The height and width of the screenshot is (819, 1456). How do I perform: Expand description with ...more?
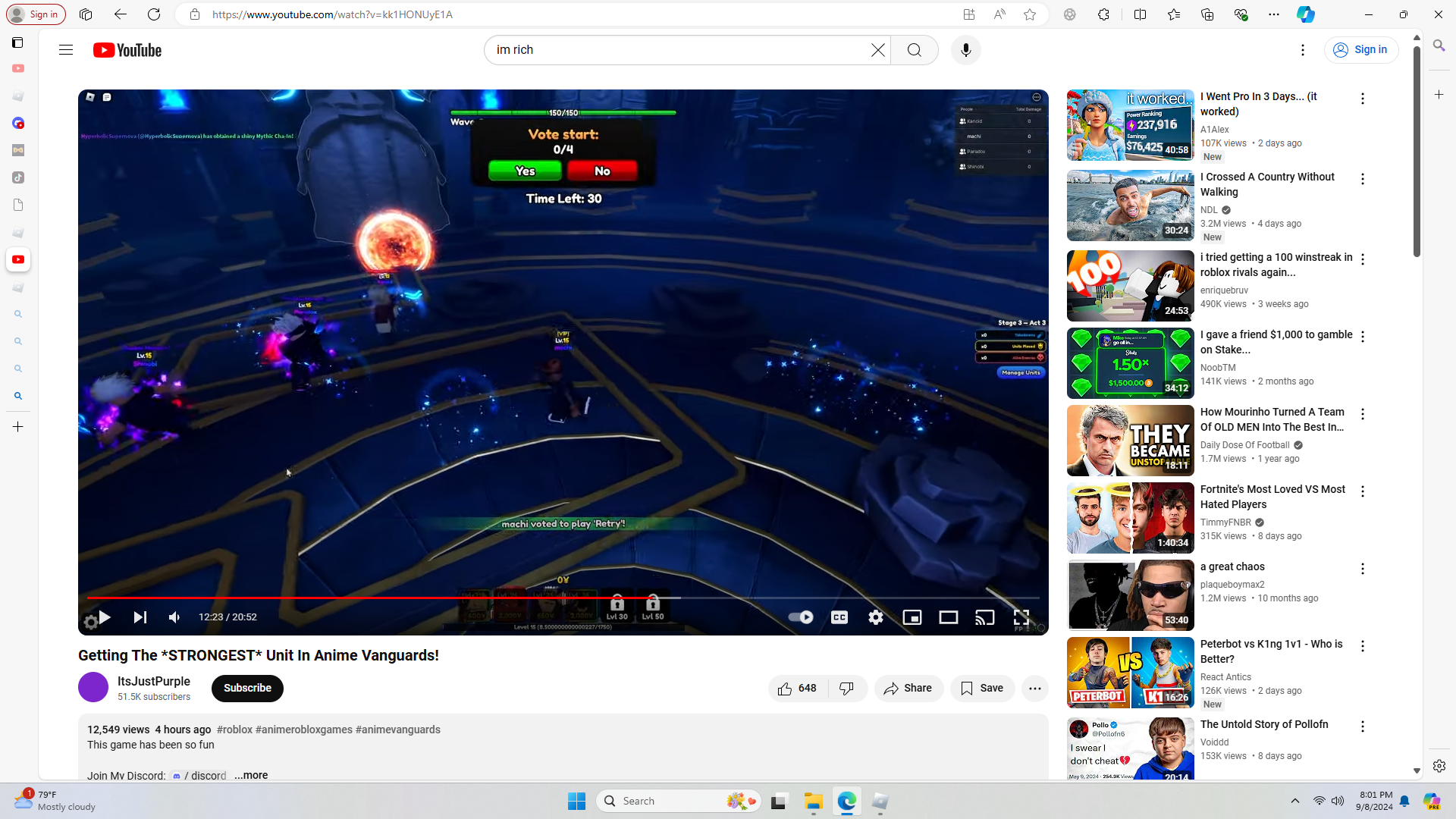[x=251, y=775]
